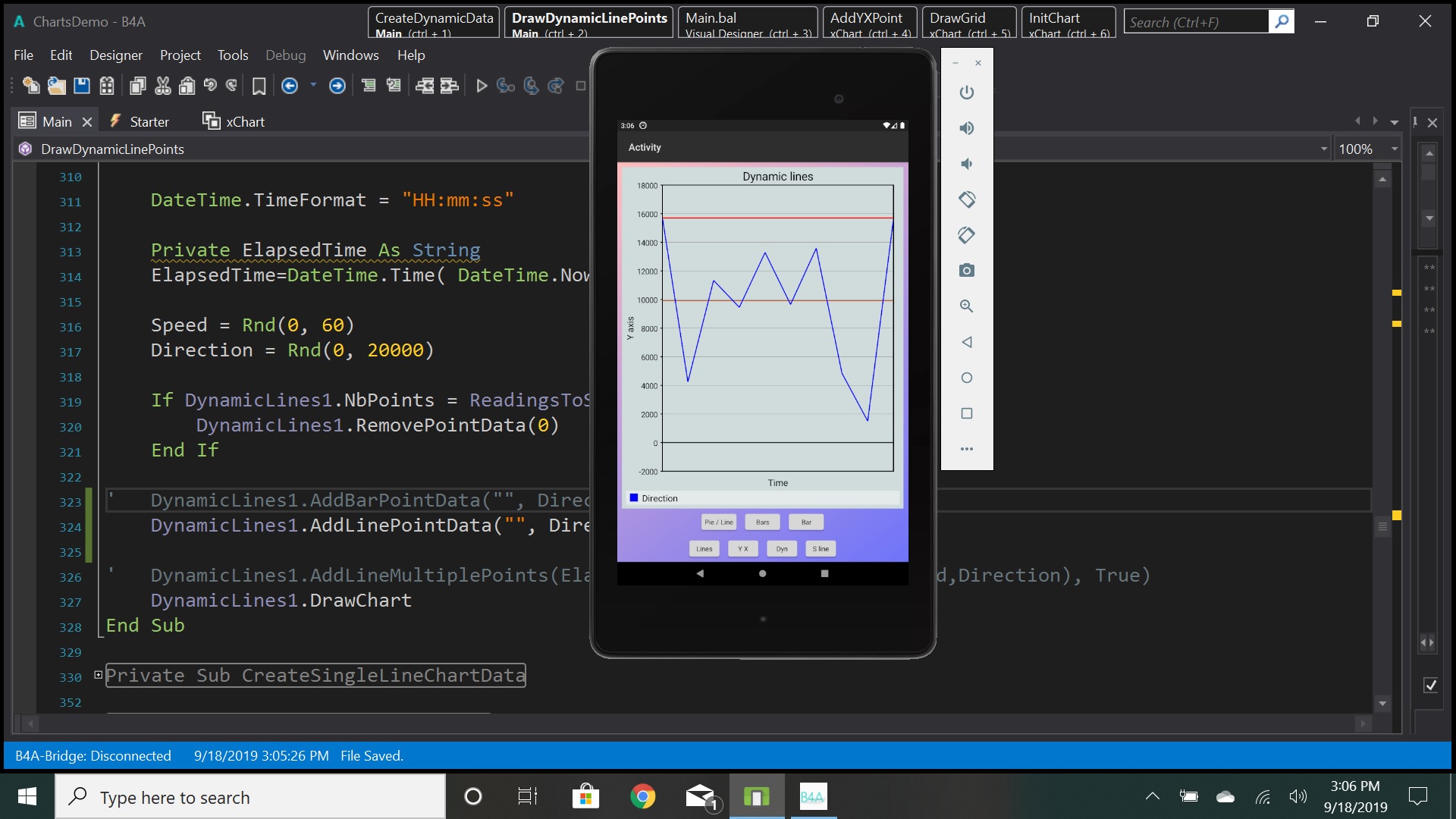This screenshot has height=819, width=1456.
Task: Switch to the xChart module tab
Action: [x=234, y=121]
